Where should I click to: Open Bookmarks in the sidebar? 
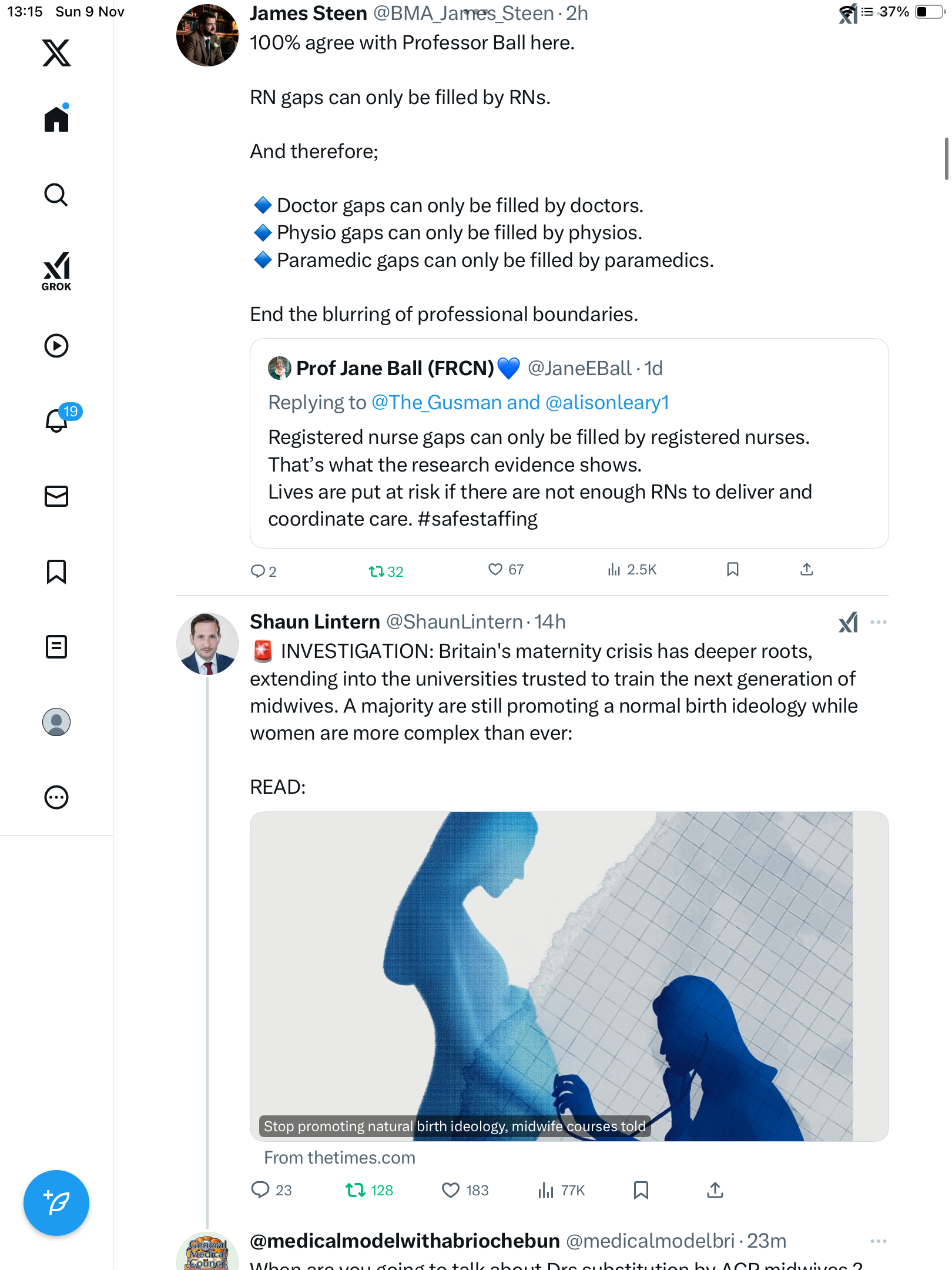tap(56, 571)
